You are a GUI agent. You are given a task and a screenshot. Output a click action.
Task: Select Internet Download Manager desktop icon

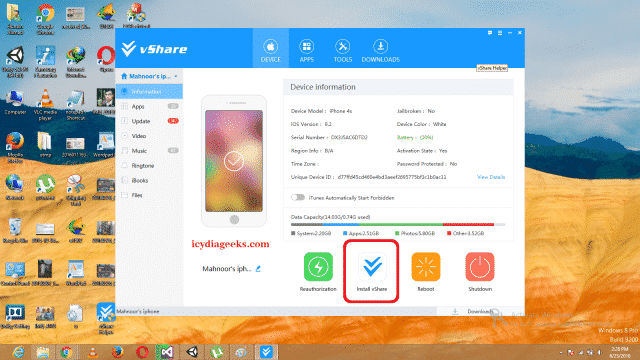[76, 62]
